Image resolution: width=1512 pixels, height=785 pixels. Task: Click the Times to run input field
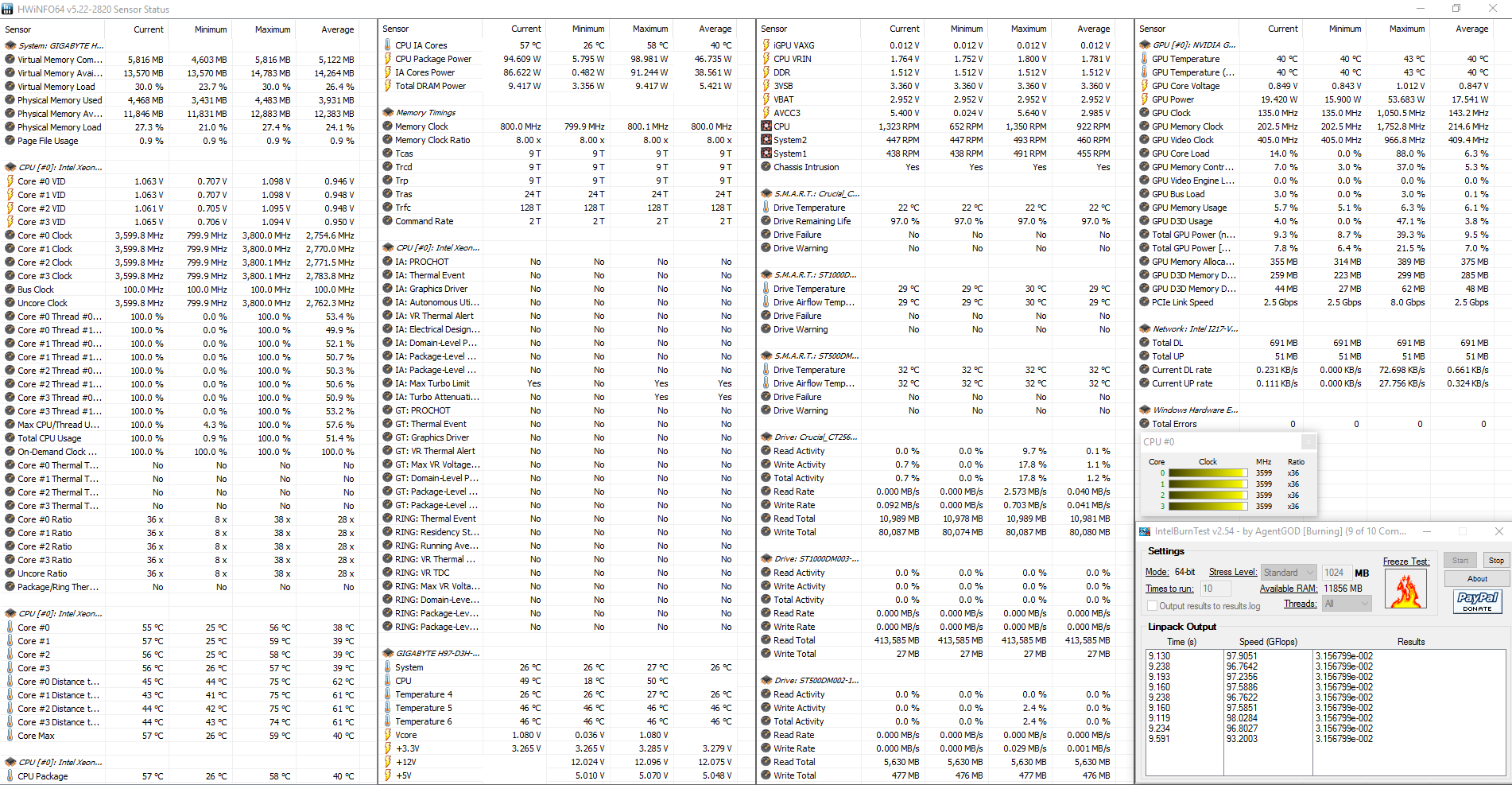(x=1215, y=589)
